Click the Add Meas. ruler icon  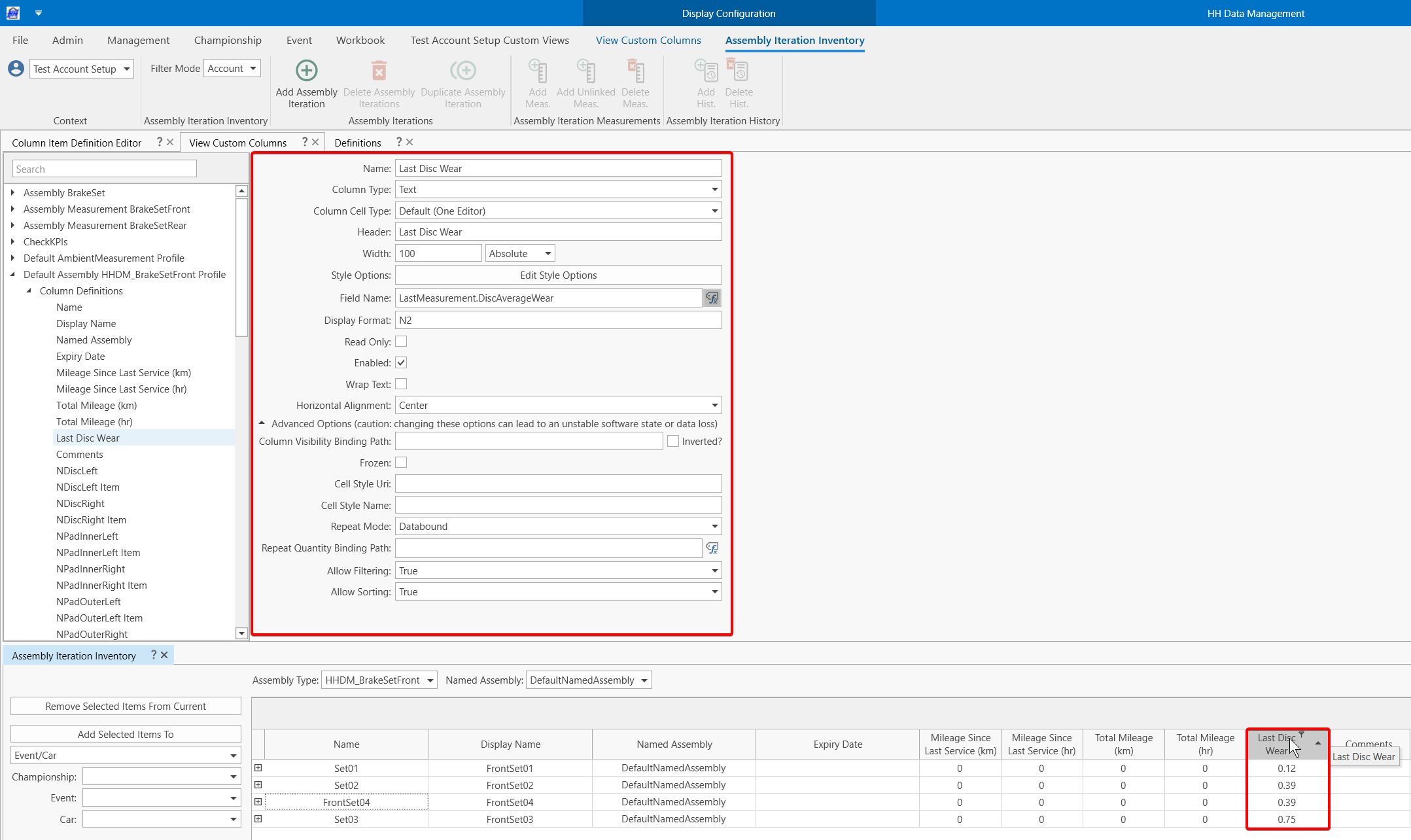538,70
